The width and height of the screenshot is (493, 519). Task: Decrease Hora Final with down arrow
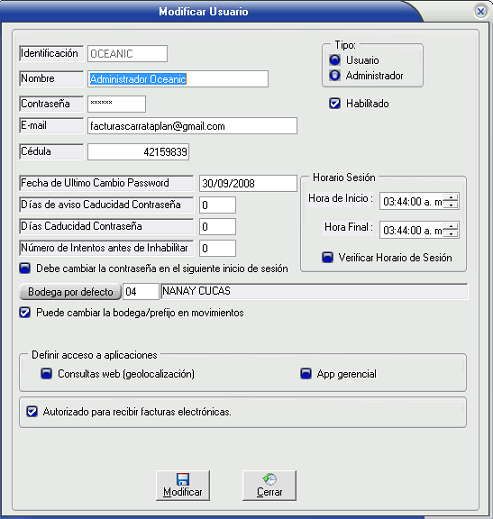pyautogui.click(x=451, y=234)
